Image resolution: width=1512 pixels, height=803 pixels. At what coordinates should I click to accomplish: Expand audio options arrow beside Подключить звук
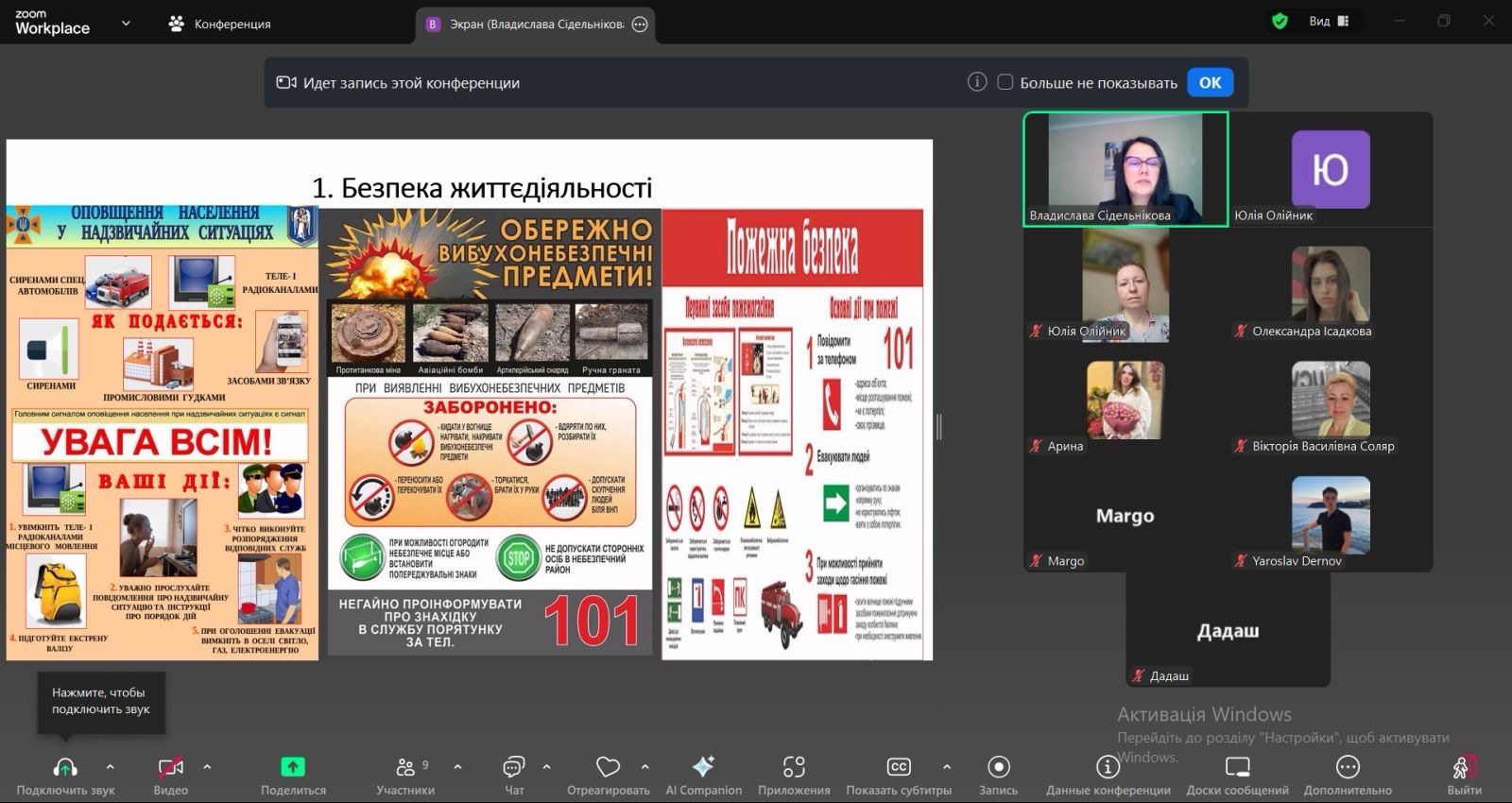(x=110, y=767)
